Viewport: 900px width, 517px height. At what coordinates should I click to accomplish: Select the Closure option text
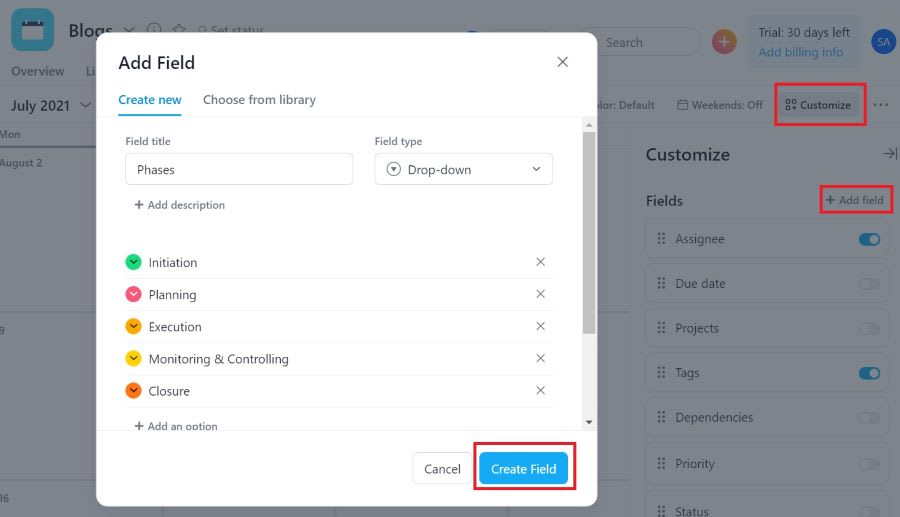pos(169,391)
